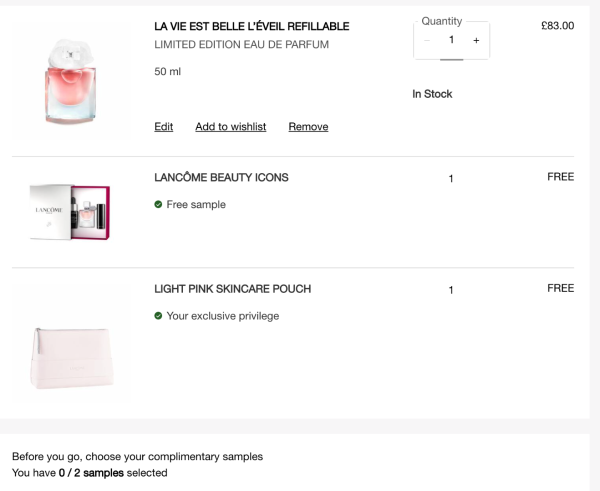Select the Lancôme Beauty Icons product name
The width and height of the screenshot is (600, 491).
221,178
